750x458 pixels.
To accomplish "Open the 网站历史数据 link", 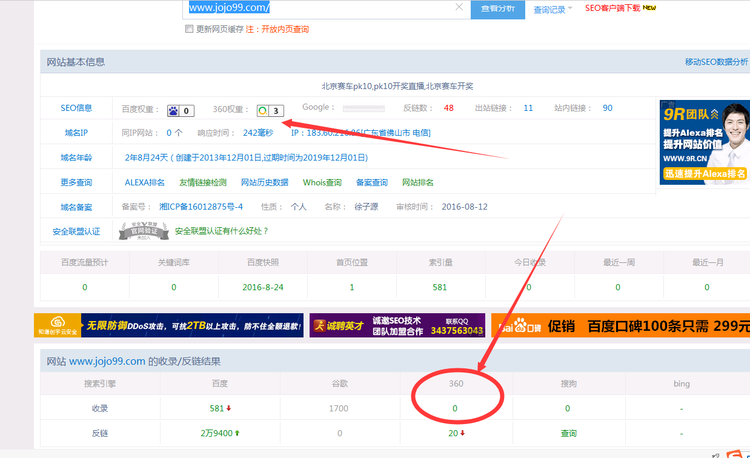I will [x=265, y=183].
